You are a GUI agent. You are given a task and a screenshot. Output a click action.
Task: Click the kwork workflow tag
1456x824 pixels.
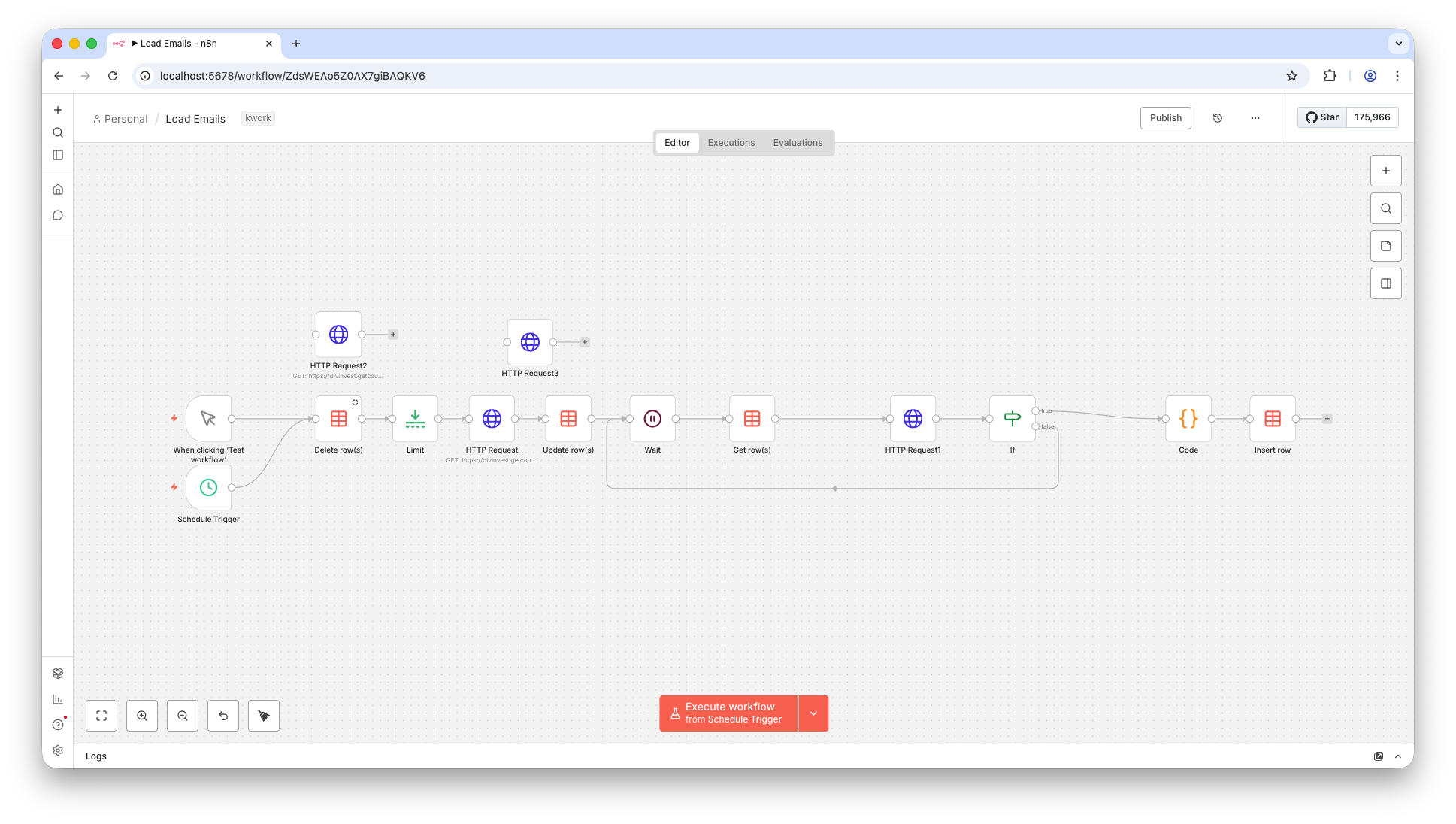tap(258, 118)
